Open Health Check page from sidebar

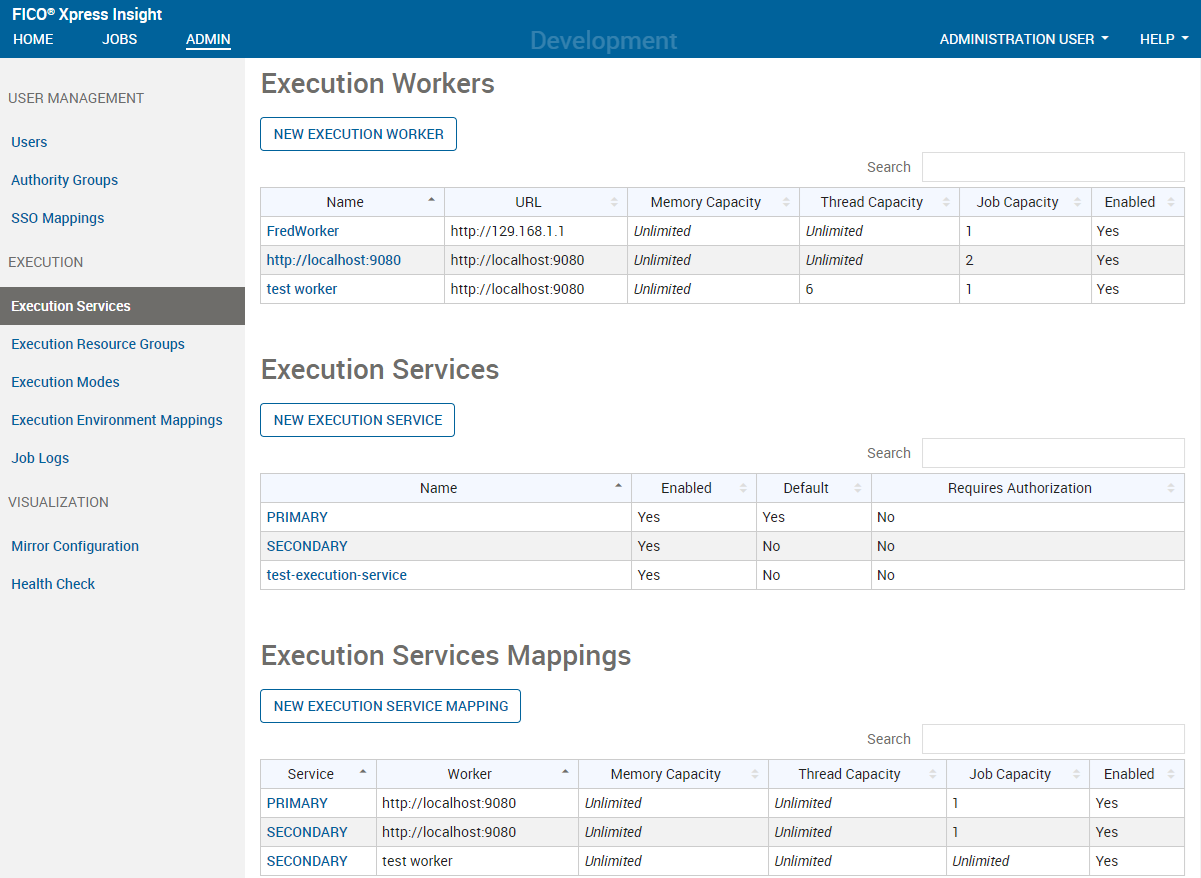[x=53, y=584]
